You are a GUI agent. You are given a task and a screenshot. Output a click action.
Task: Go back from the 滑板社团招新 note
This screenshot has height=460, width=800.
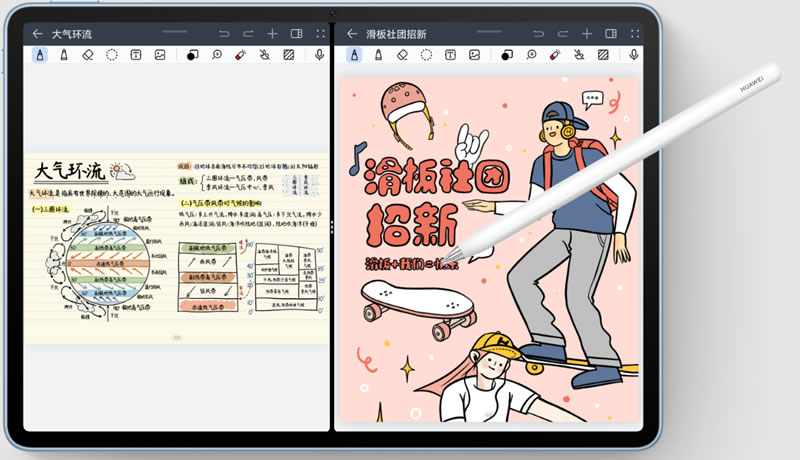click(x=352, y=34)
